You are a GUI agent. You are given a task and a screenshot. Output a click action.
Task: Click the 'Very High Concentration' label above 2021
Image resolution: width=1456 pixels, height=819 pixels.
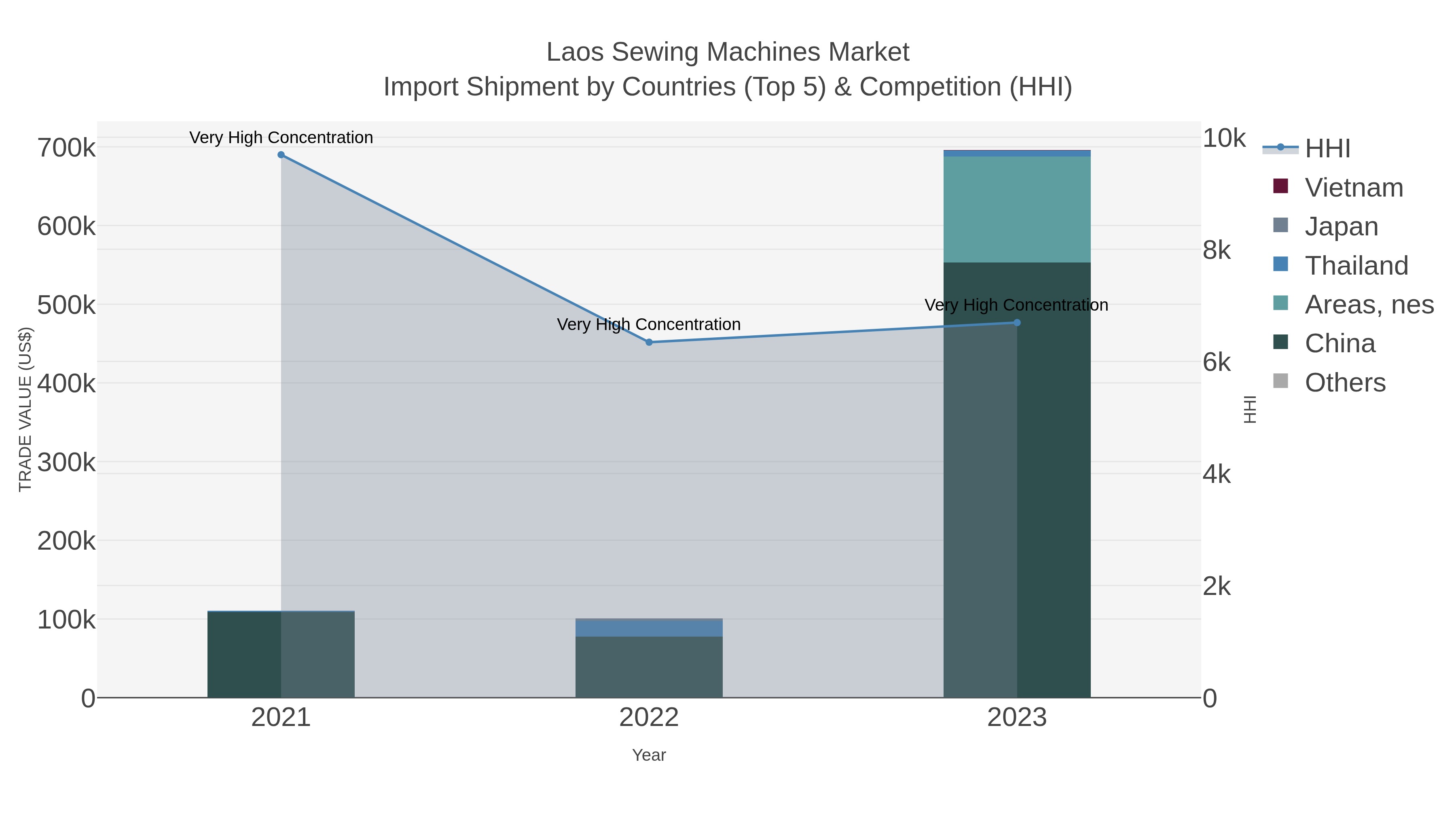[281, 138]
